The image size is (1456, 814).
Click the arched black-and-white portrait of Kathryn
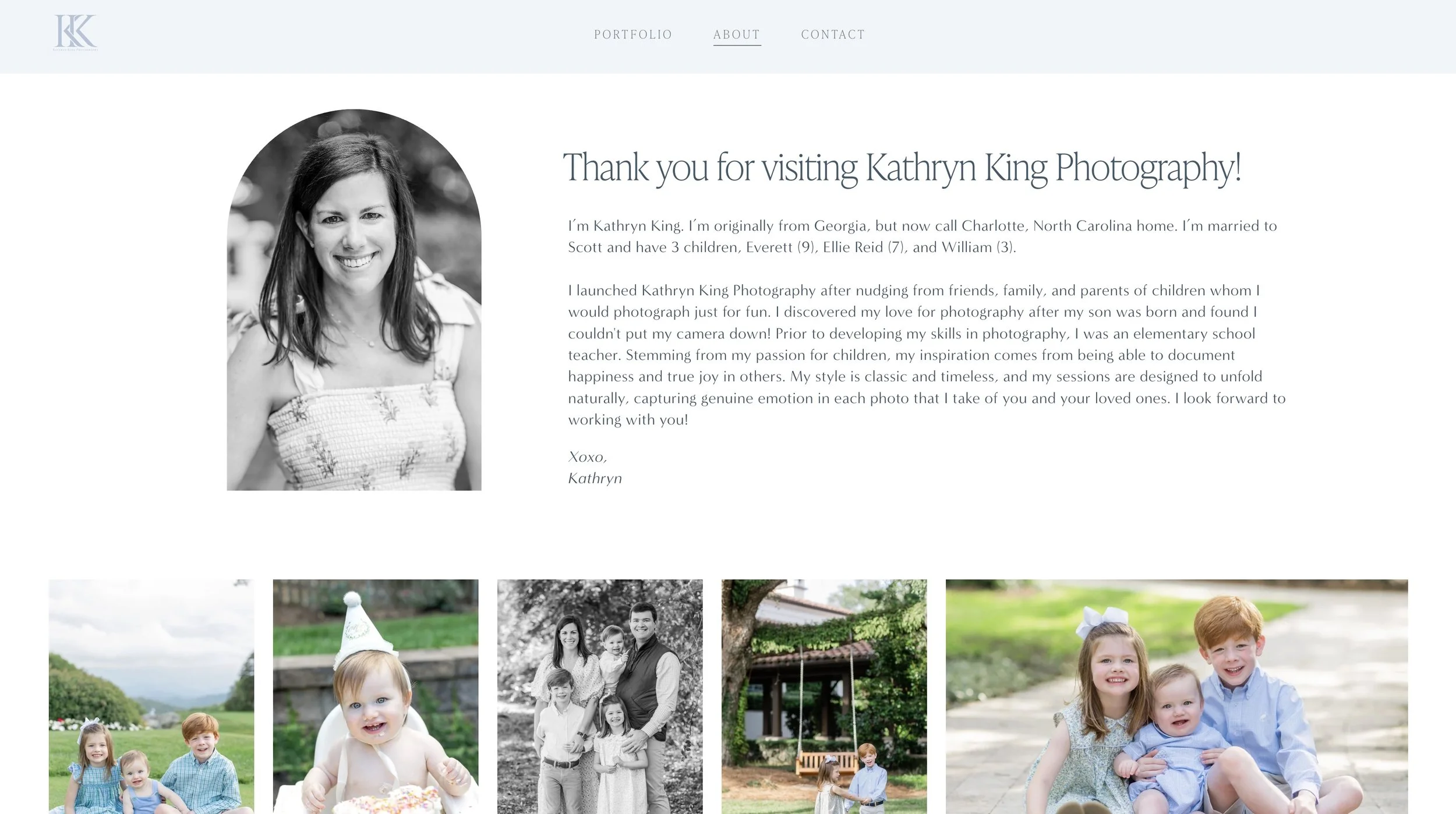pyautogui.click(x=354, y=300)
